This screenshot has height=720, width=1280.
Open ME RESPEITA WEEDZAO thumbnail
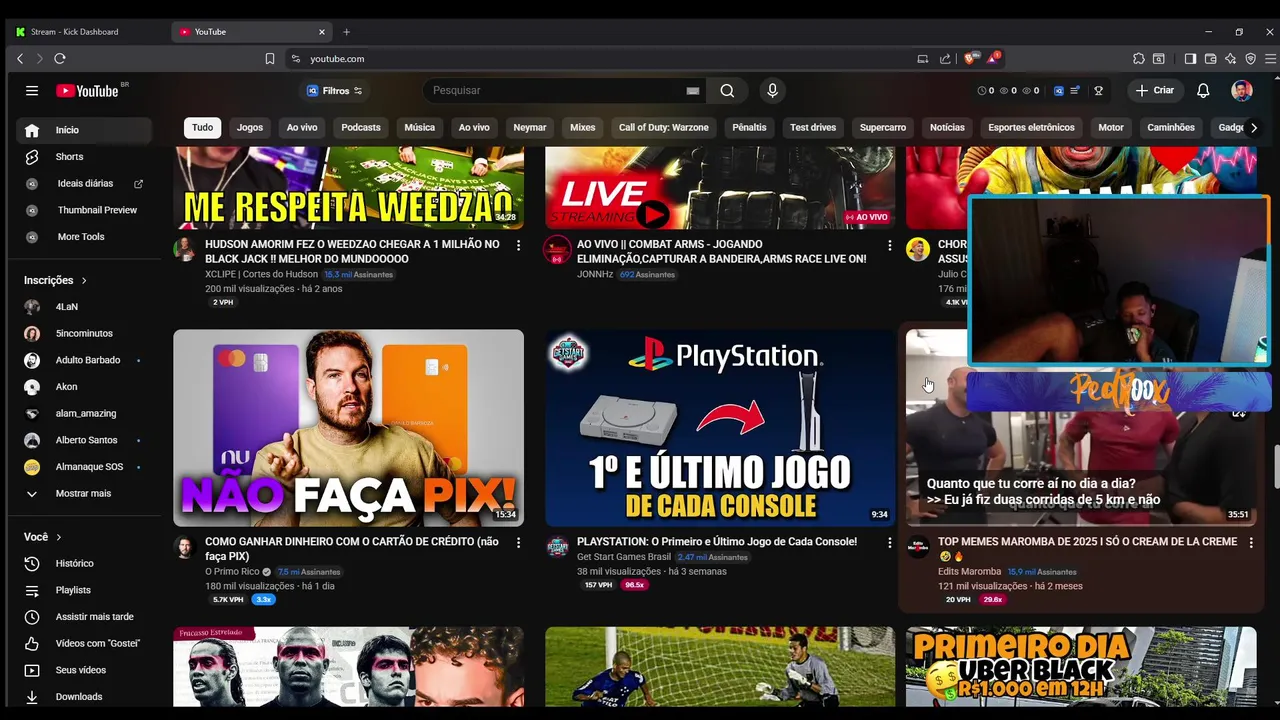(x=348, y=188)
